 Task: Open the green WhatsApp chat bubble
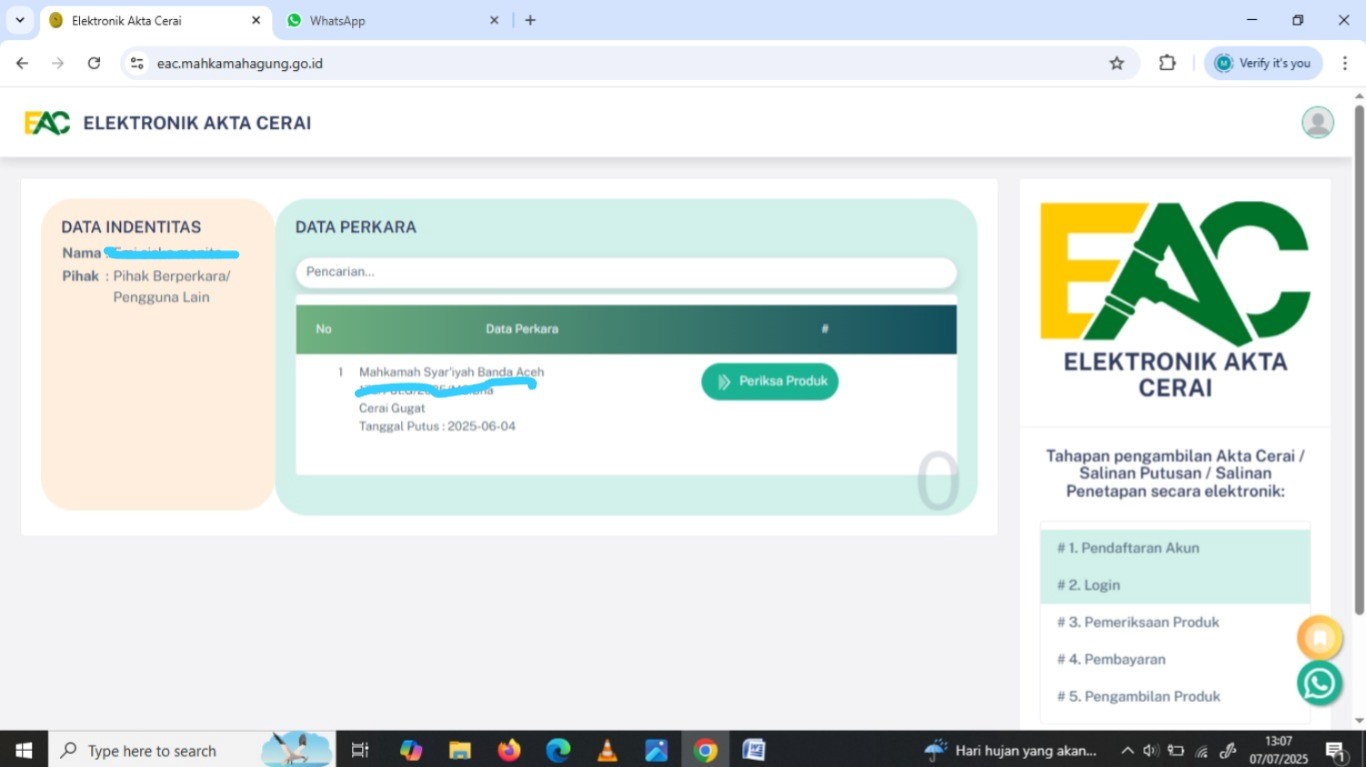point(1319,683)
